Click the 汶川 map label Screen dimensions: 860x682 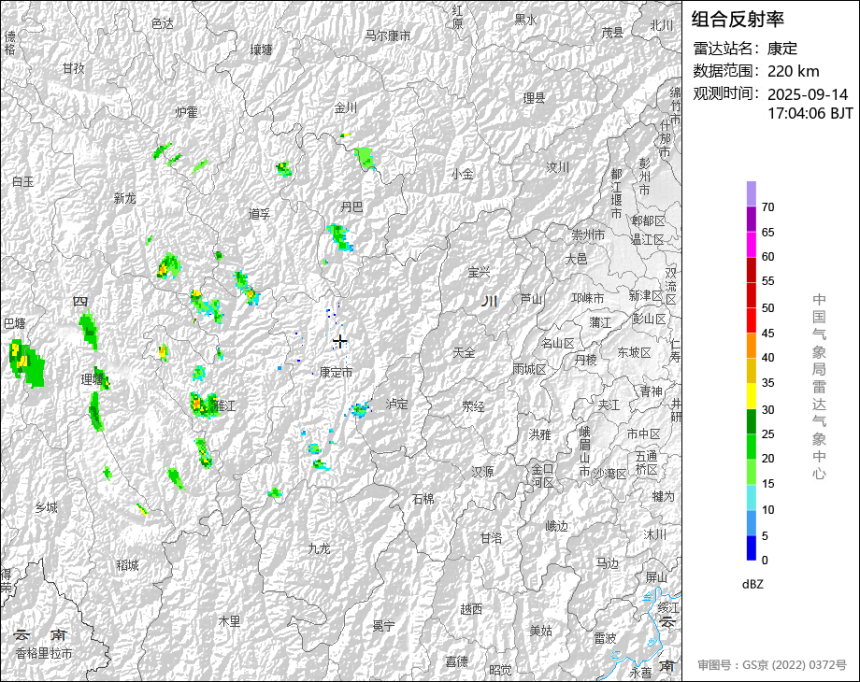[x=557, y=167]
